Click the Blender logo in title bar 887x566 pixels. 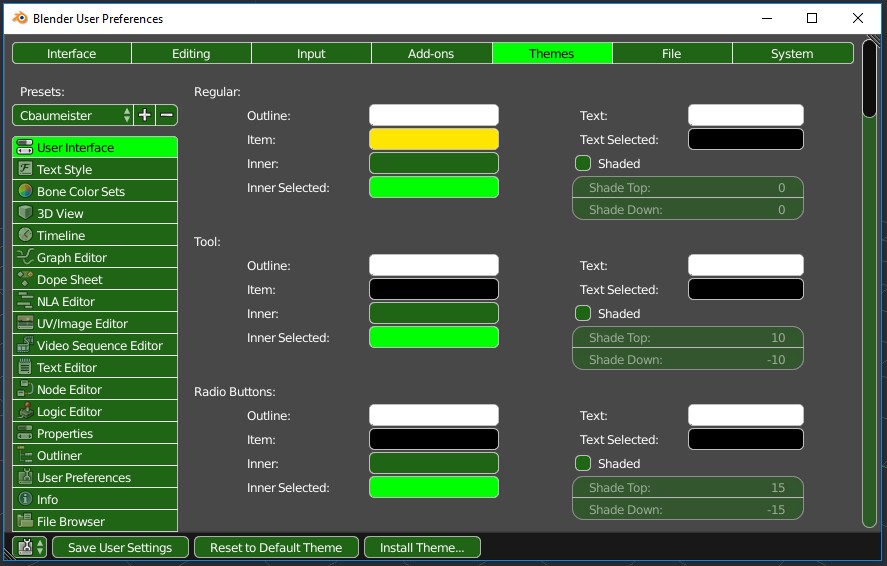[20, 18]
